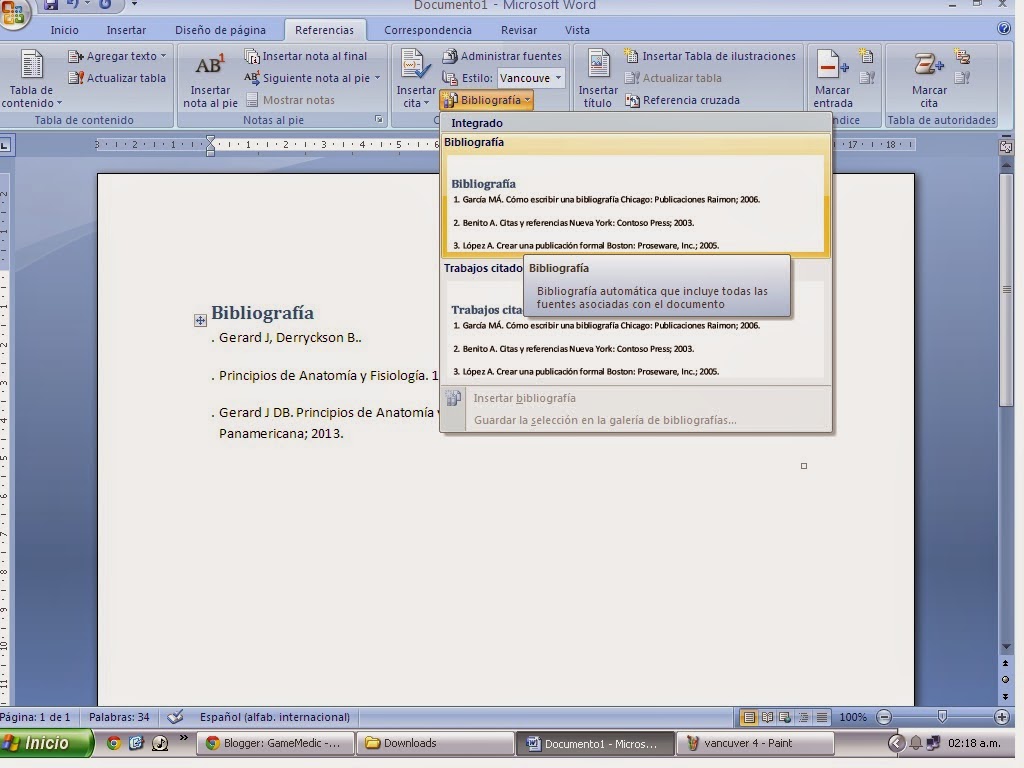Viewport: 1024px width, 768px height.
Task: Click Insertar título button
Action: (598, 79)
